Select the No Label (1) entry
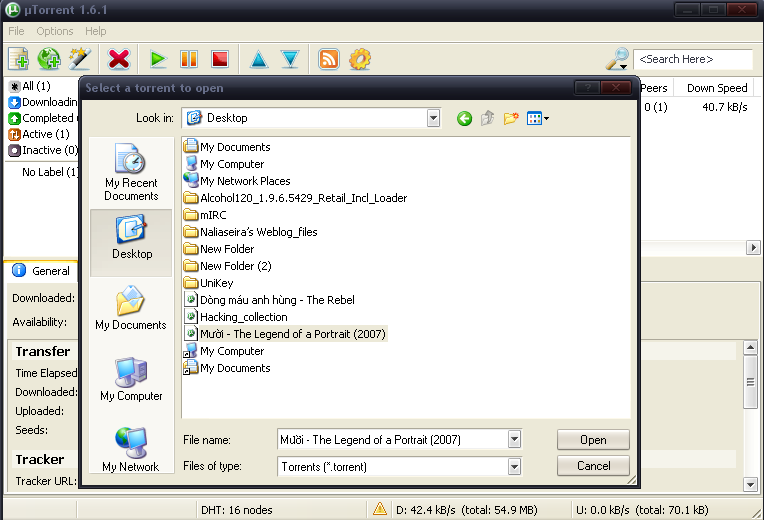 point(50,172)
